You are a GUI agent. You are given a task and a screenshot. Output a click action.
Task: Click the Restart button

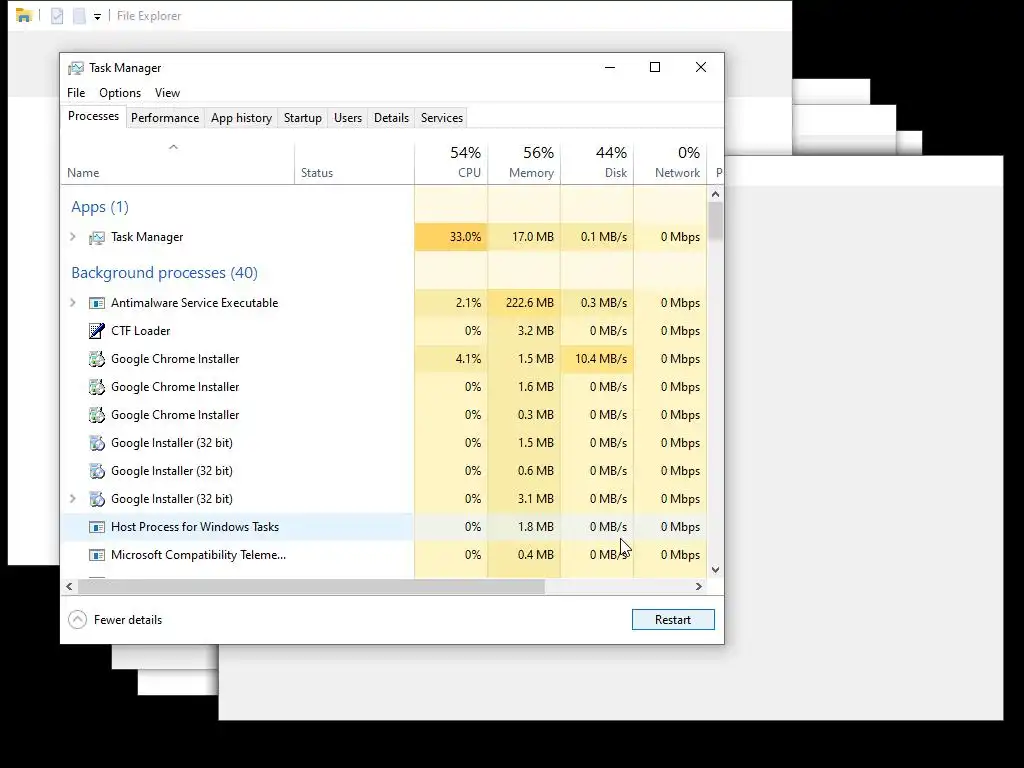pos(673,620)
